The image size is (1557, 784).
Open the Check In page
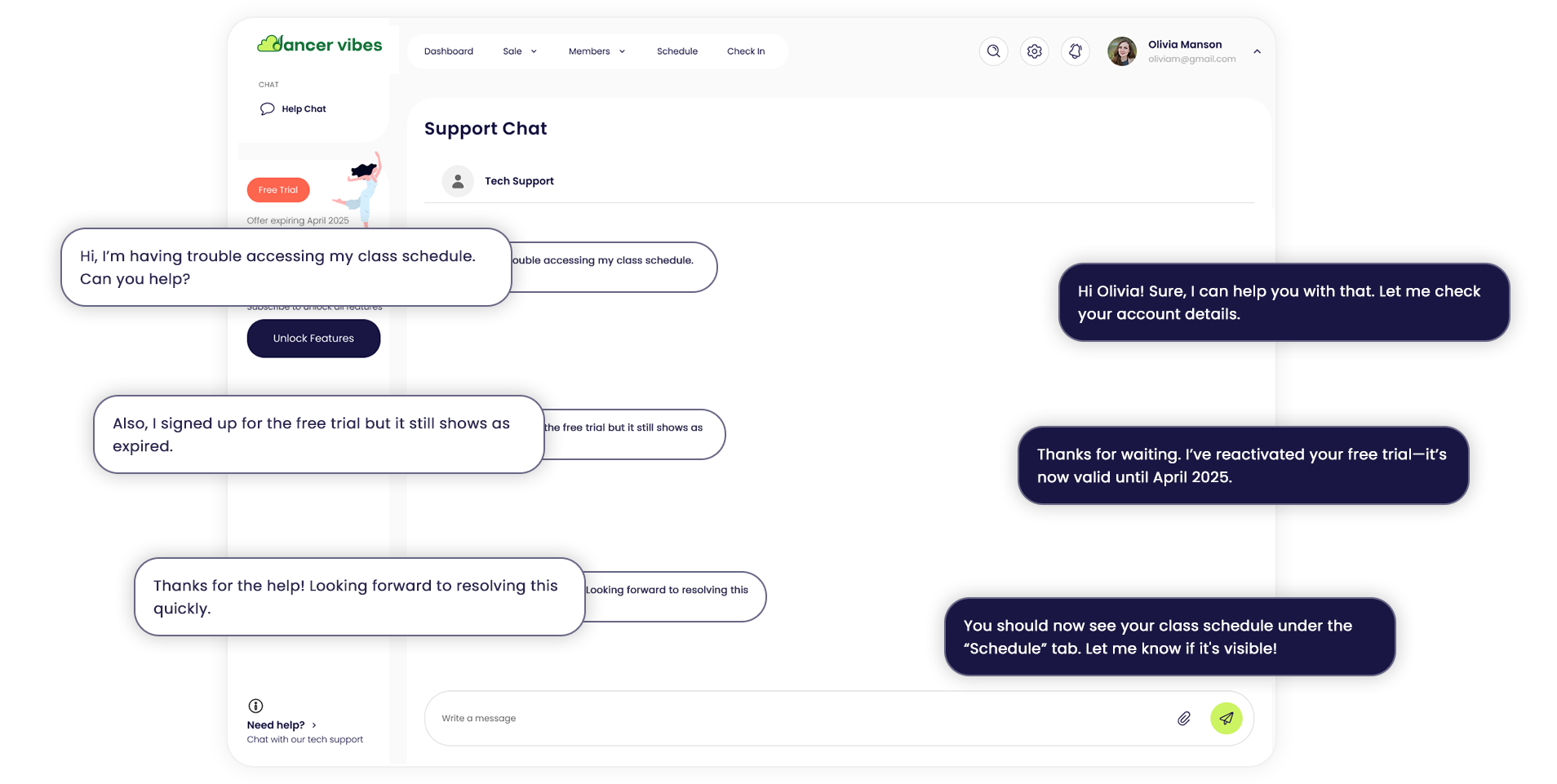[745, 51]
